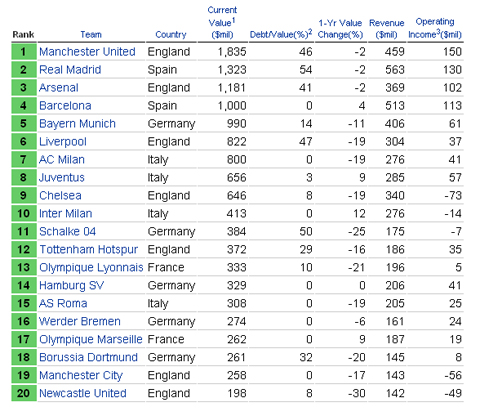The width and height of the screenshot is (480, 416).
Task: Open the Chelsea team link
Action: 60,196
